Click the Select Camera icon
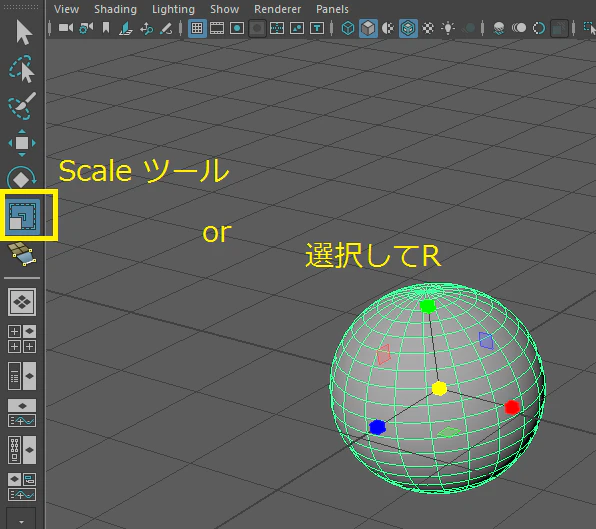The image size is (596, 529). 66,28
